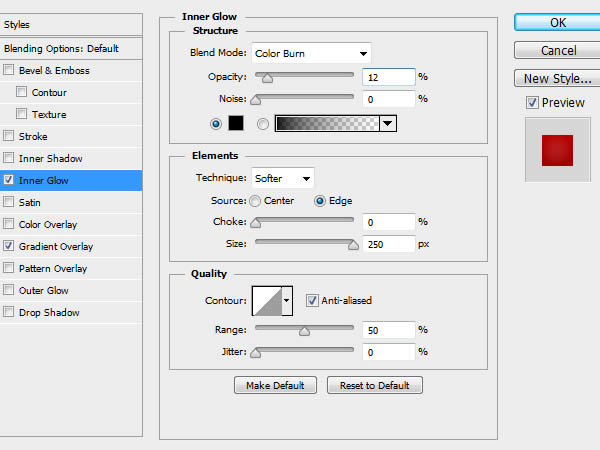This screenshot has width=600, height=450.
Task: Click the black glow color swatch
Action: pos(236,123)
